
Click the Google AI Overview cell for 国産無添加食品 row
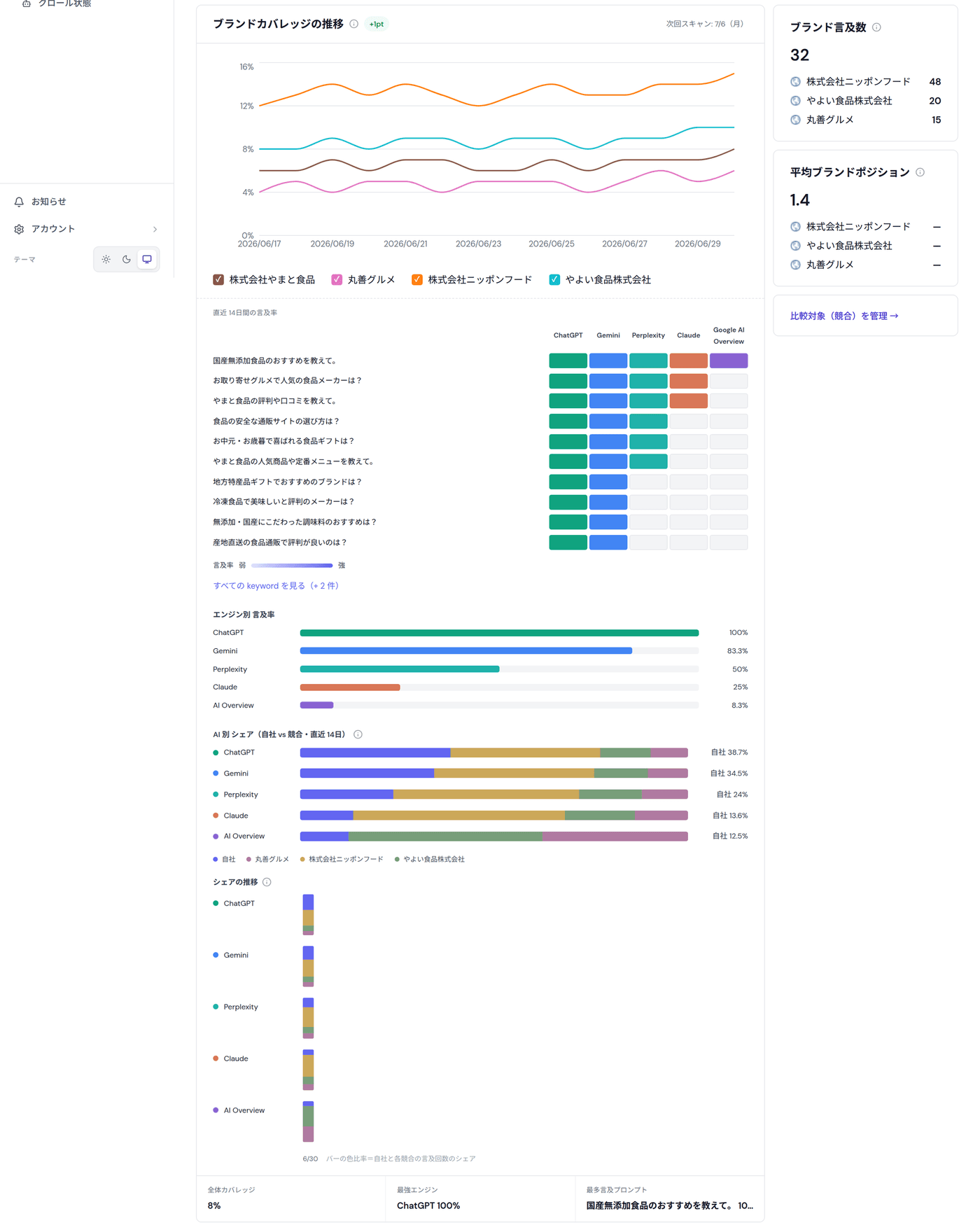[x=729, y=361]
